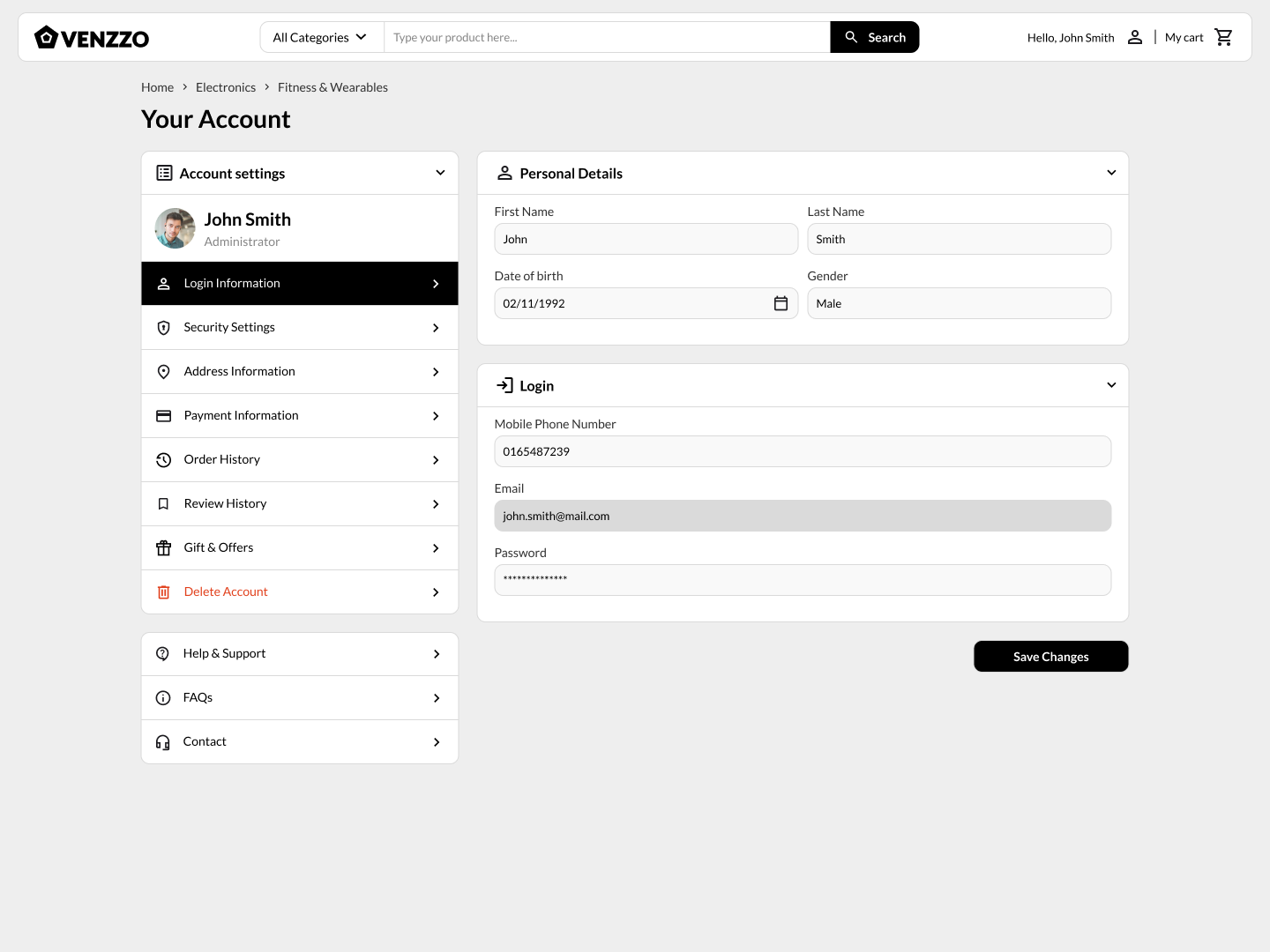
Task: Collapse the Account settings panel
Action: click(440, 173)
